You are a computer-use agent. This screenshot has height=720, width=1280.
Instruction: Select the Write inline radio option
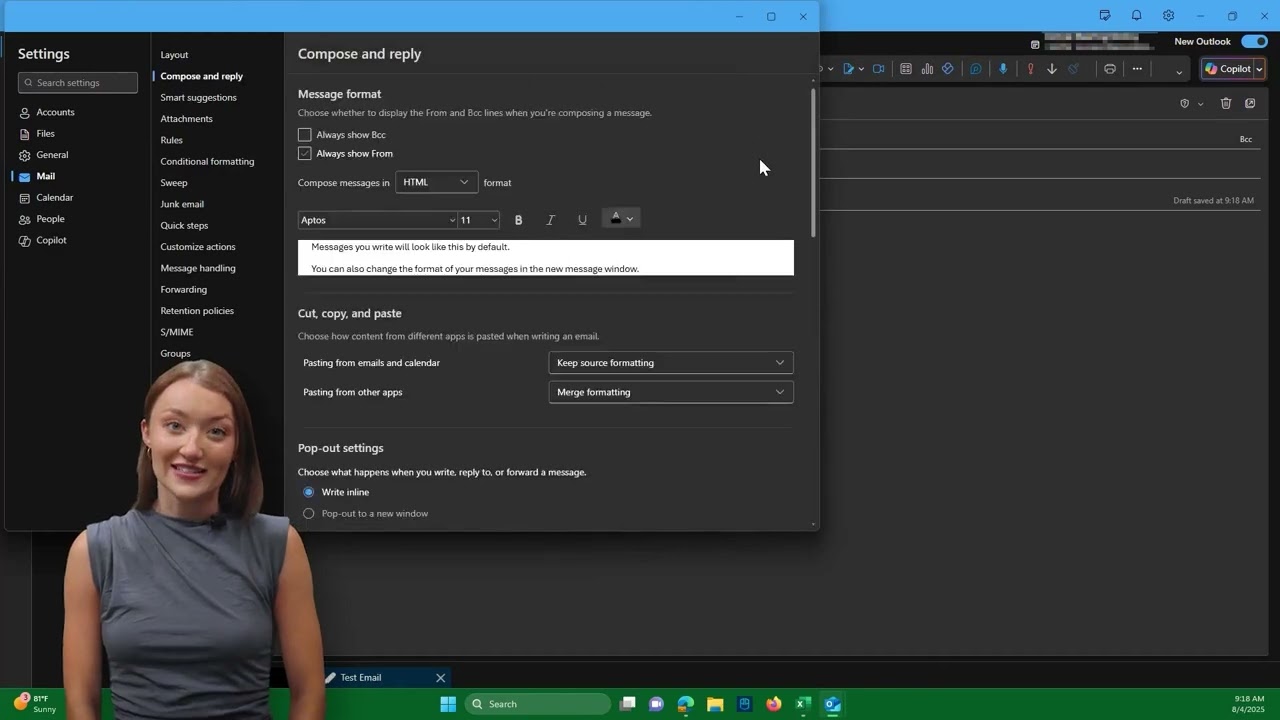point(308,492)
